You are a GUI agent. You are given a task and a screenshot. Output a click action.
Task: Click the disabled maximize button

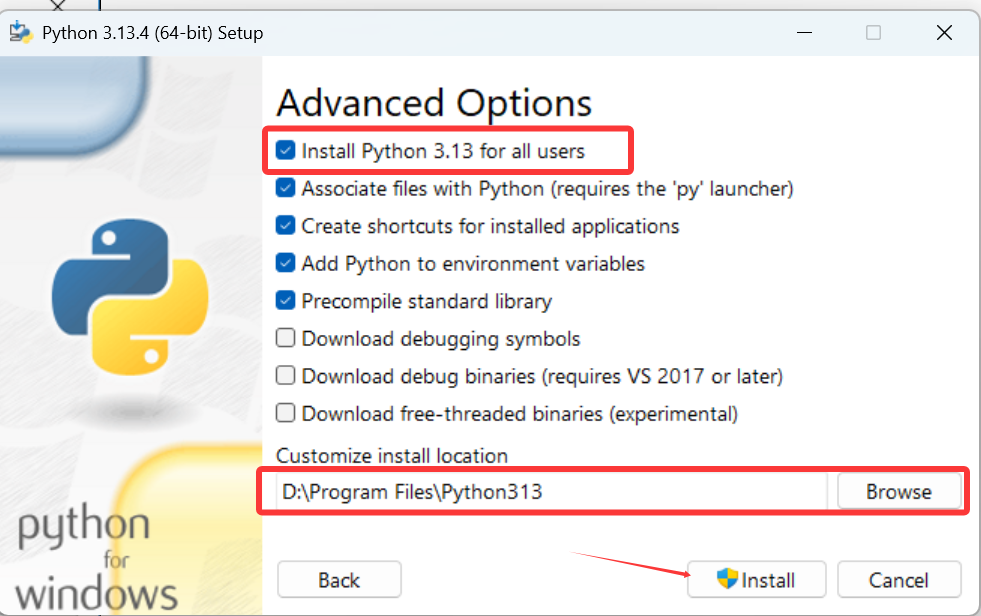click(x=873, y=33)
